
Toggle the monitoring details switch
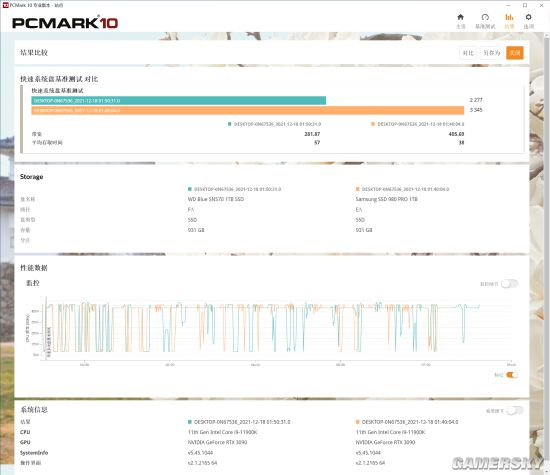(x=509, y=283)
